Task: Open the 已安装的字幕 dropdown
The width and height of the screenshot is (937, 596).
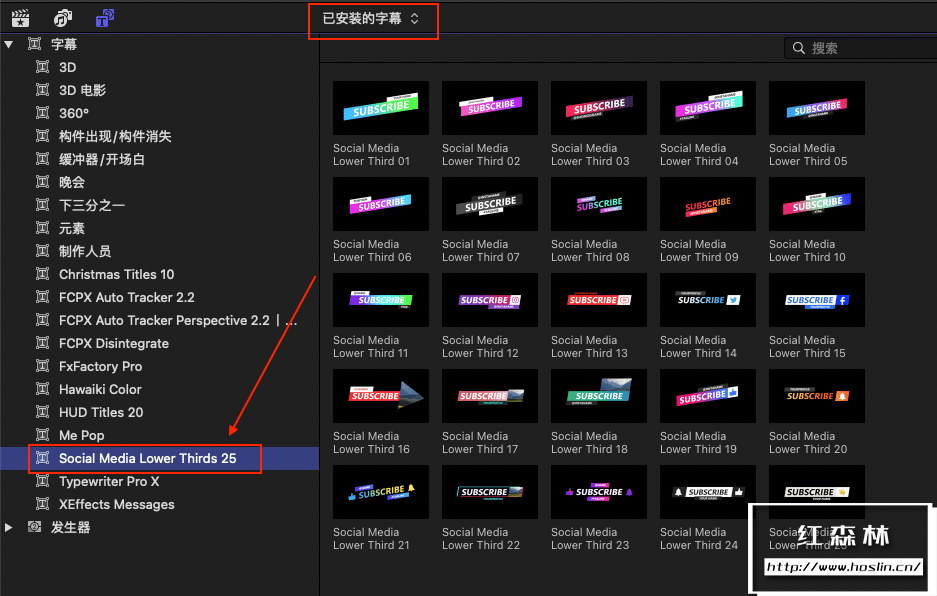Action: point(371,19)
